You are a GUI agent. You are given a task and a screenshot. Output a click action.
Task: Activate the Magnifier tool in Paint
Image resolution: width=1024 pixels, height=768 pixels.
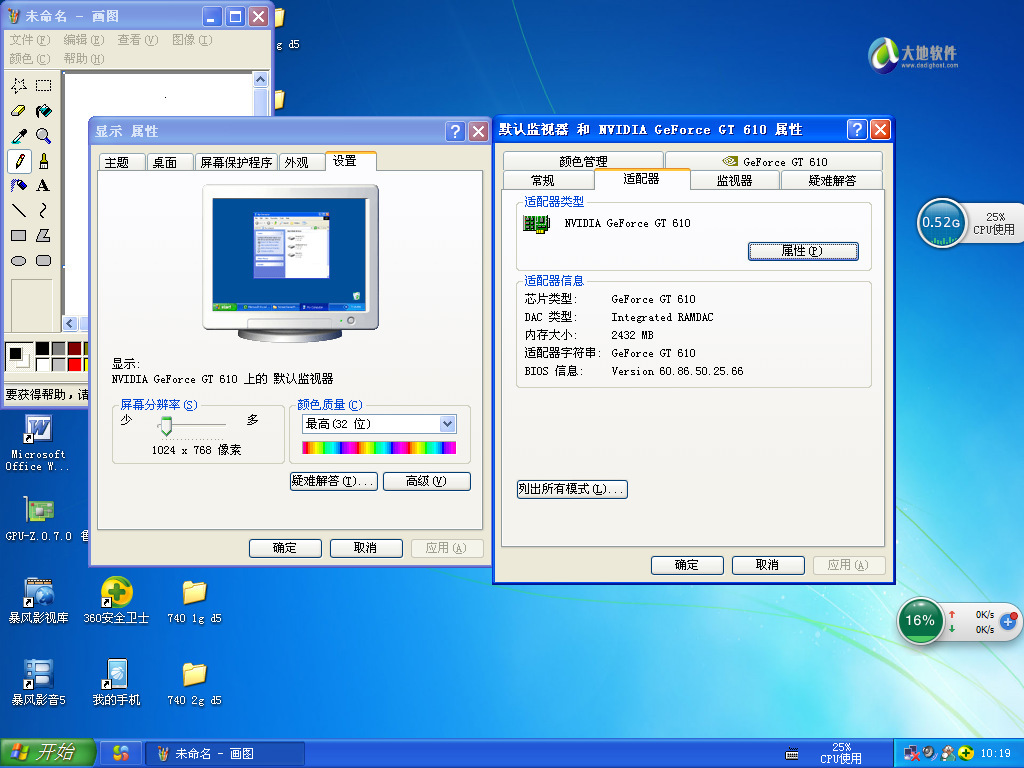pos(44,136)
